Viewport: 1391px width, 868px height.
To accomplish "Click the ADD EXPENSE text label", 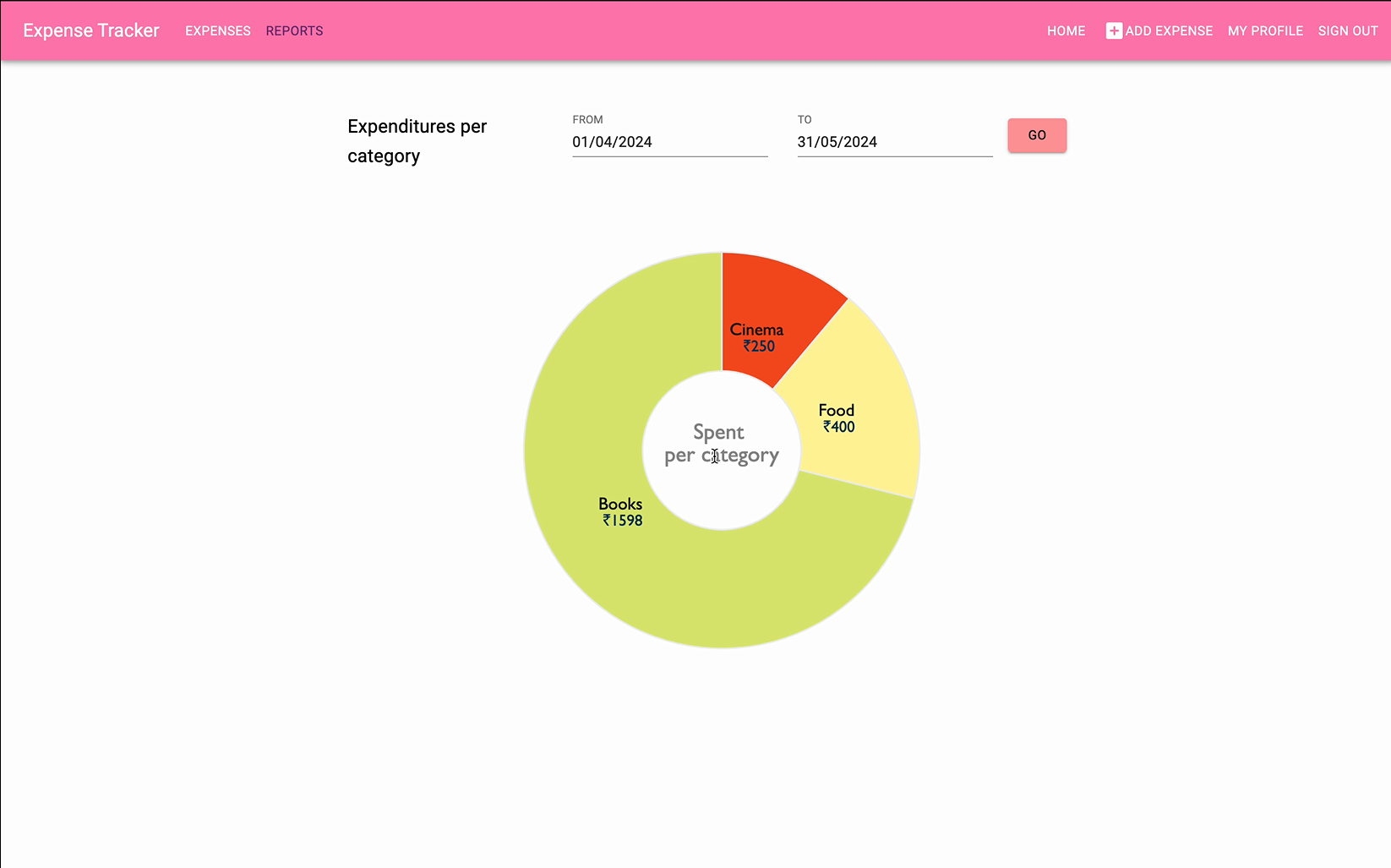I will (x=1169, y=30).
